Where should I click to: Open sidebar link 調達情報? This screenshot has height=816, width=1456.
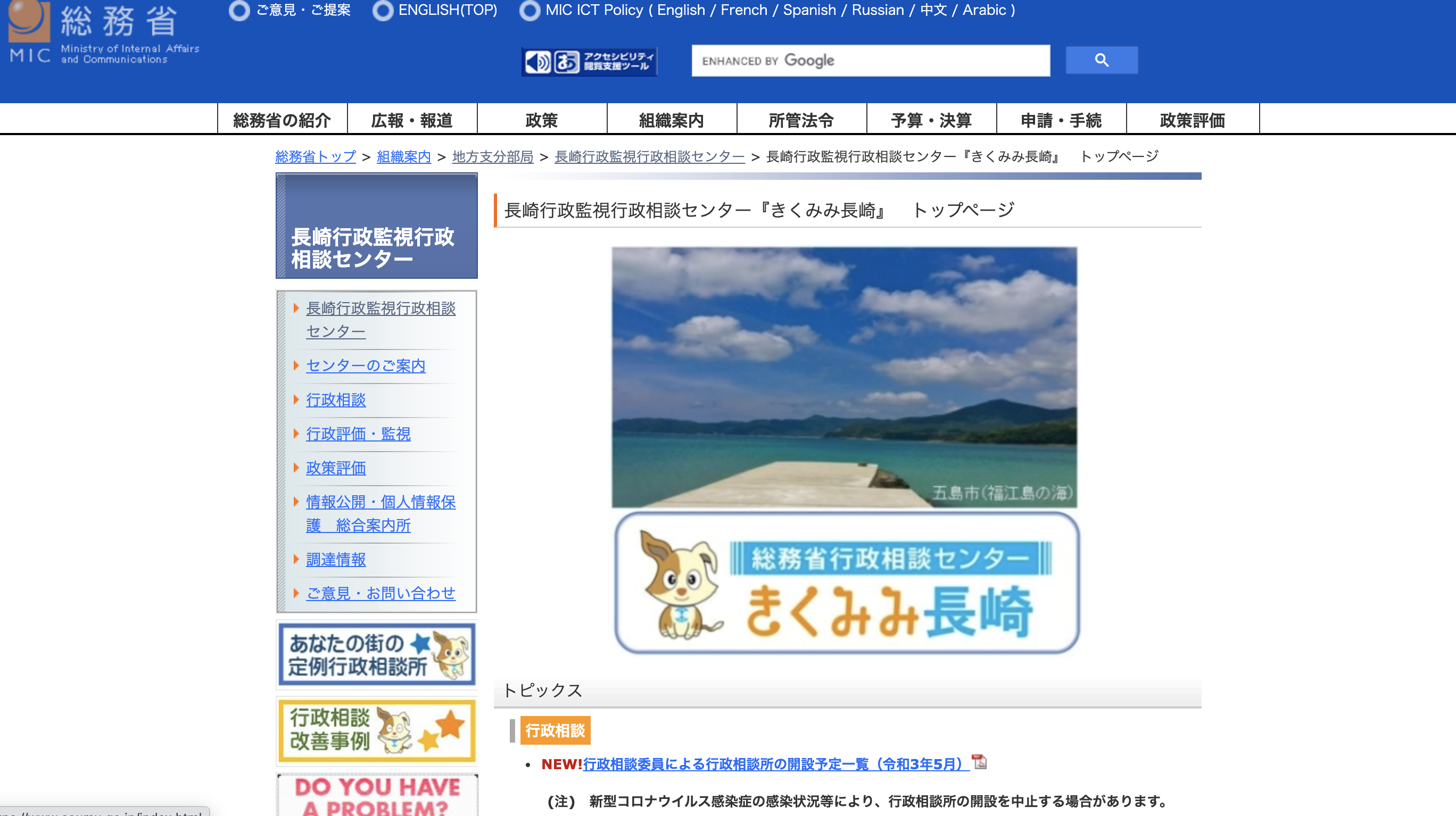pyautogui.click(x=336, y=560)
